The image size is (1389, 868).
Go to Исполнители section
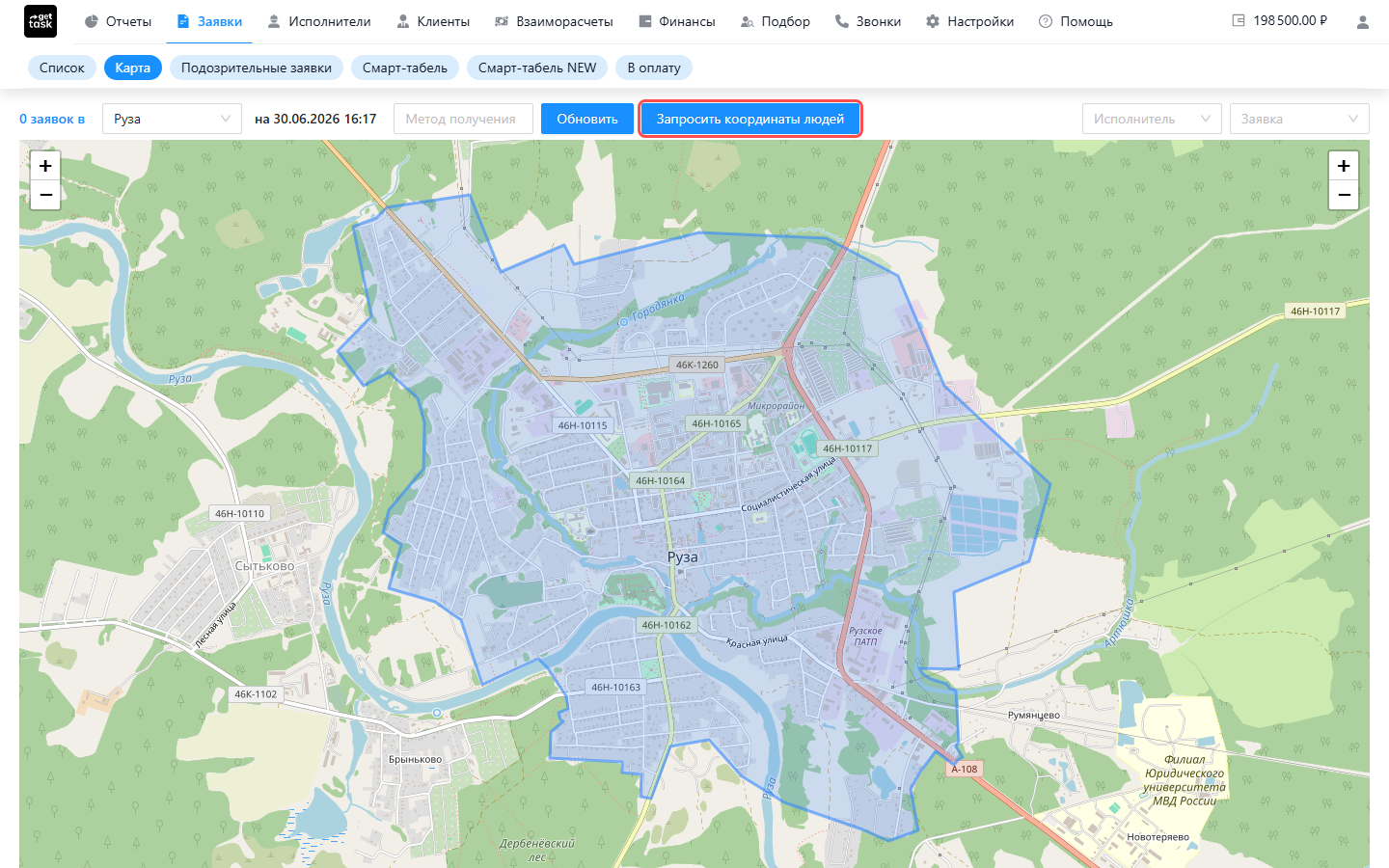click(319, 21)
